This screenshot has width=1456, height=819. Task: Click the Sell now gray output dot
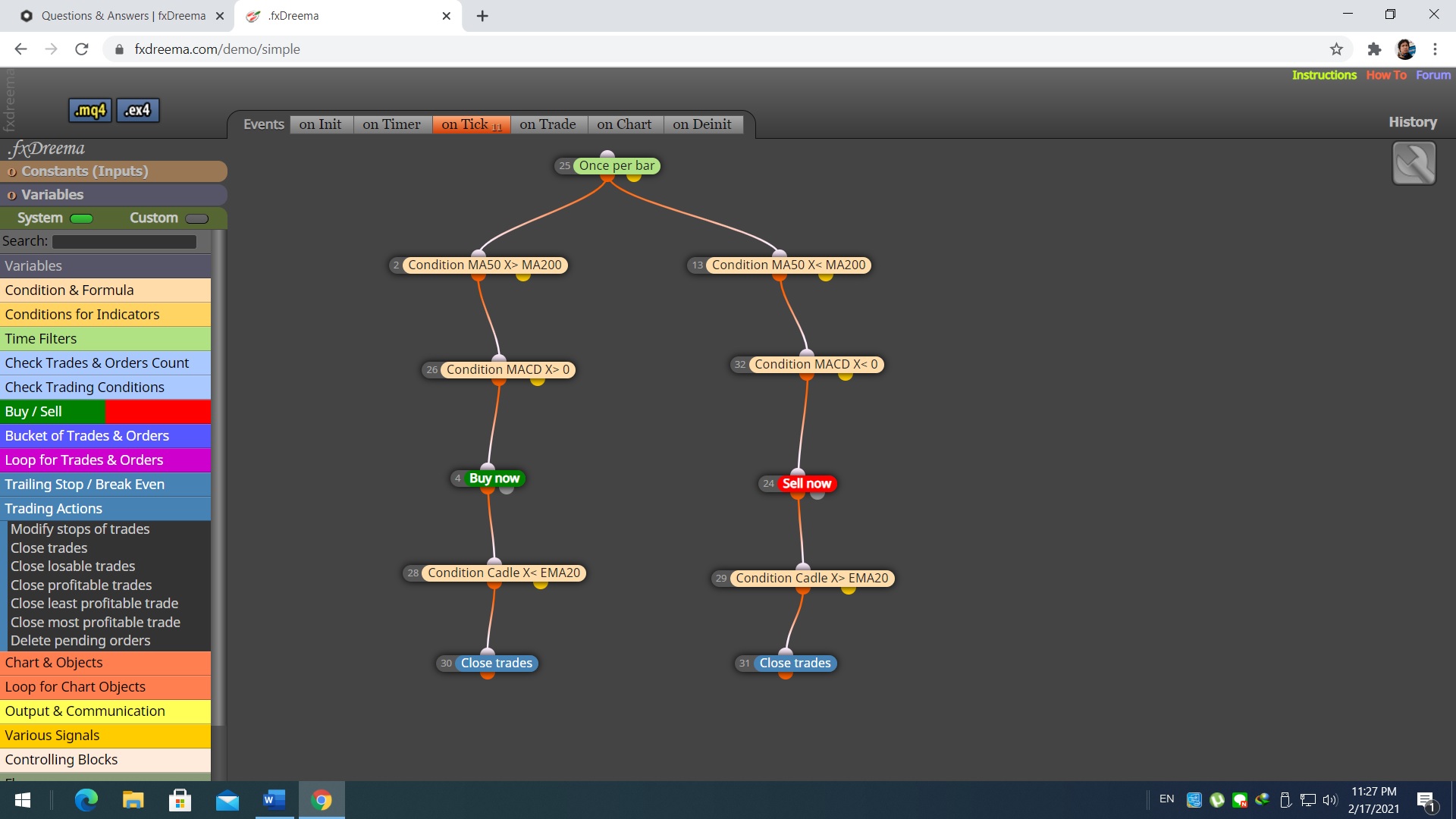[817, 495]
